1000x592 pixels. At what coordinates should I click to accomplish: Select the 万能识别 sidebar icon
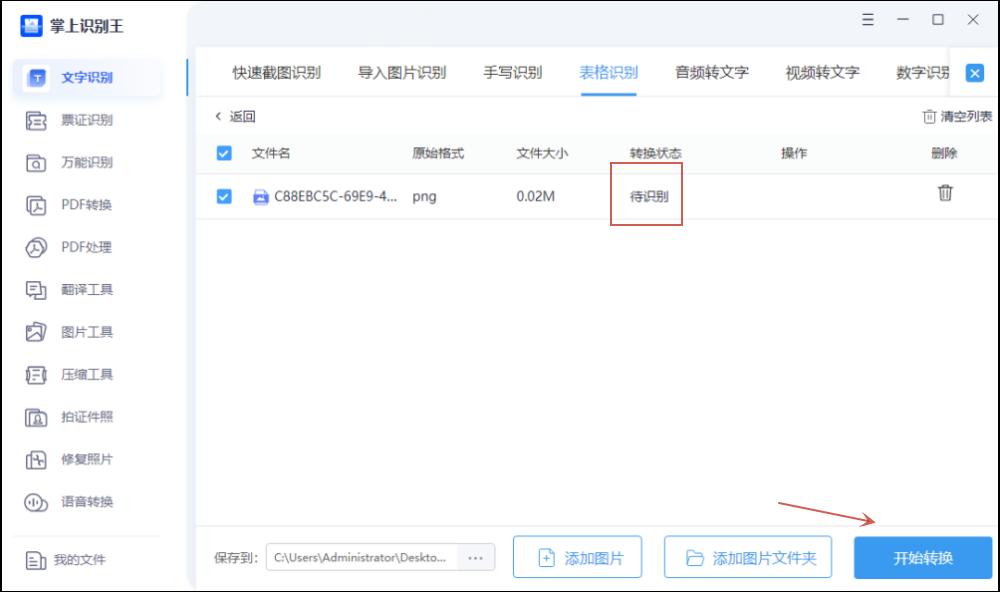[36, 163]
